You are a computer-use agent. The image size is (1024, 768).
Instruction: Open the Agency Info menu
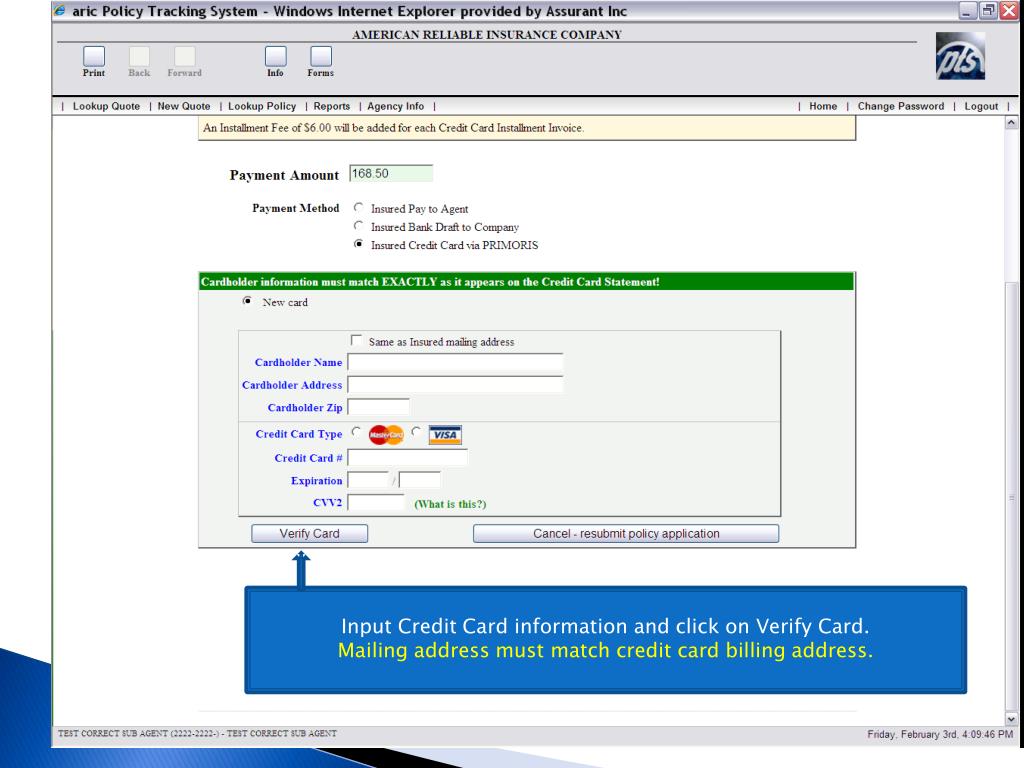pos(395,106)
